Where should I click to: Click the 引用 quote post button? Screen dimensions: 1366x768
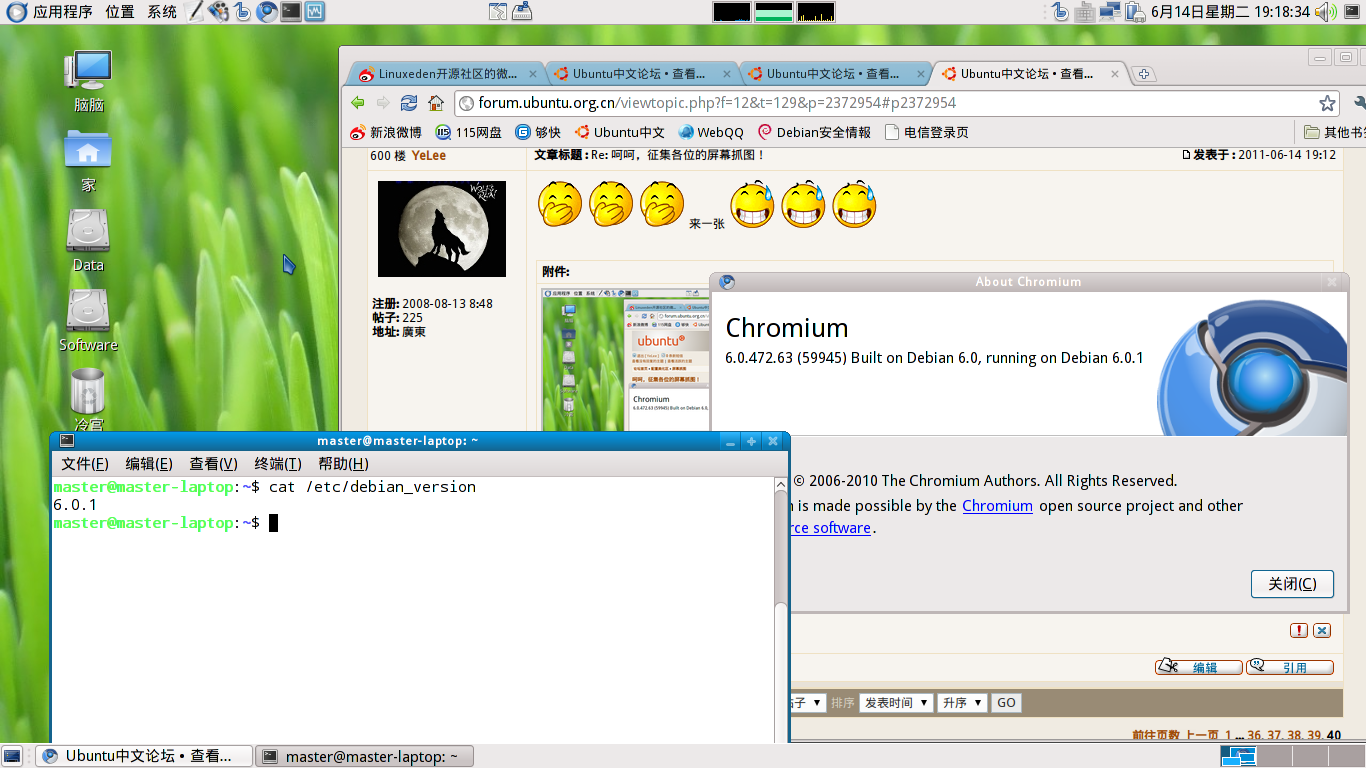[1290, 667]
